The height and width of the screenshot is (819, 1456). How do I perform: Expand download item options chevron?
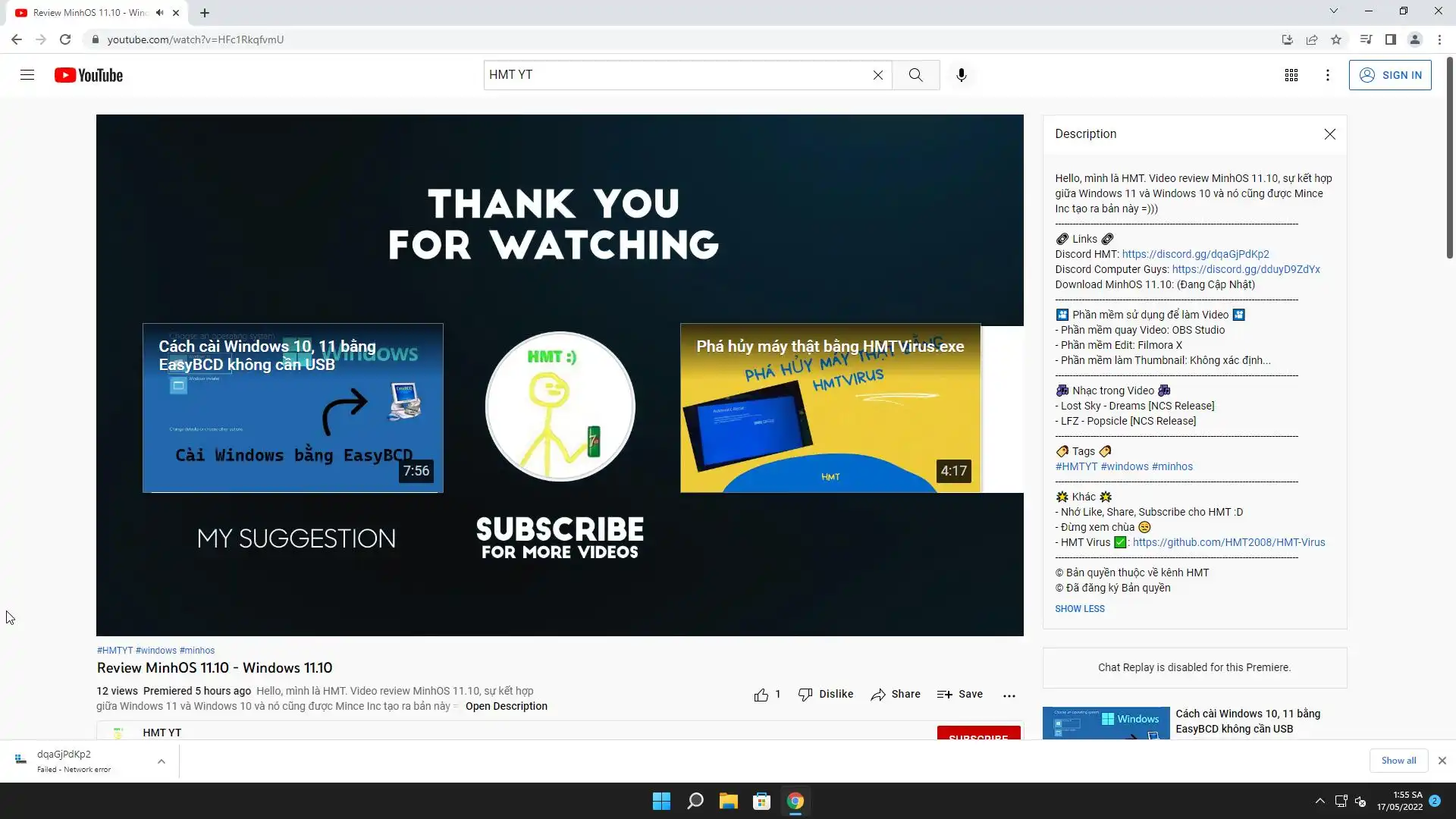click(x=161, y=761)
